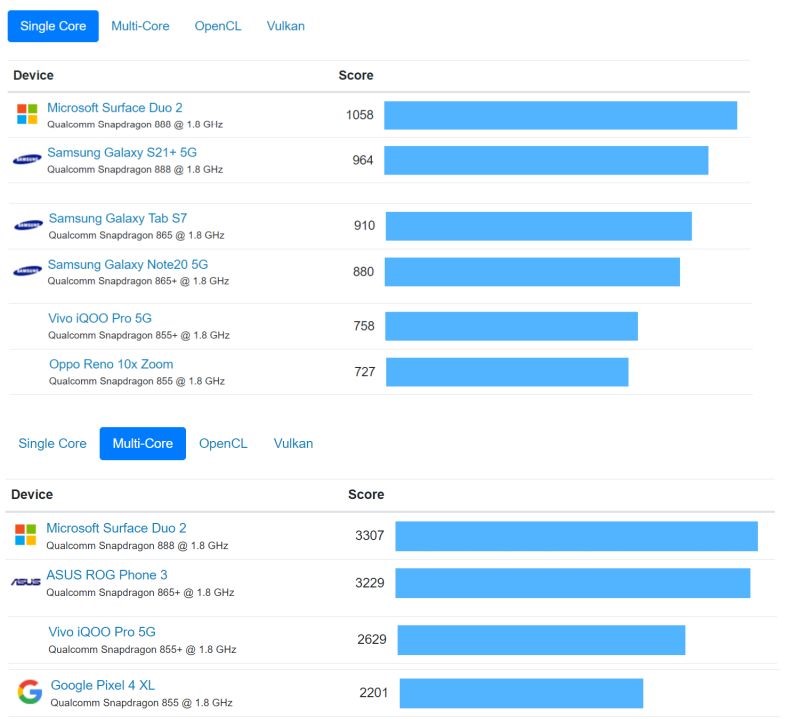Click the 2201 score bar for Pixel 4 XL
This screenshot has width=800, height=719.
click(x=521, y=693)
